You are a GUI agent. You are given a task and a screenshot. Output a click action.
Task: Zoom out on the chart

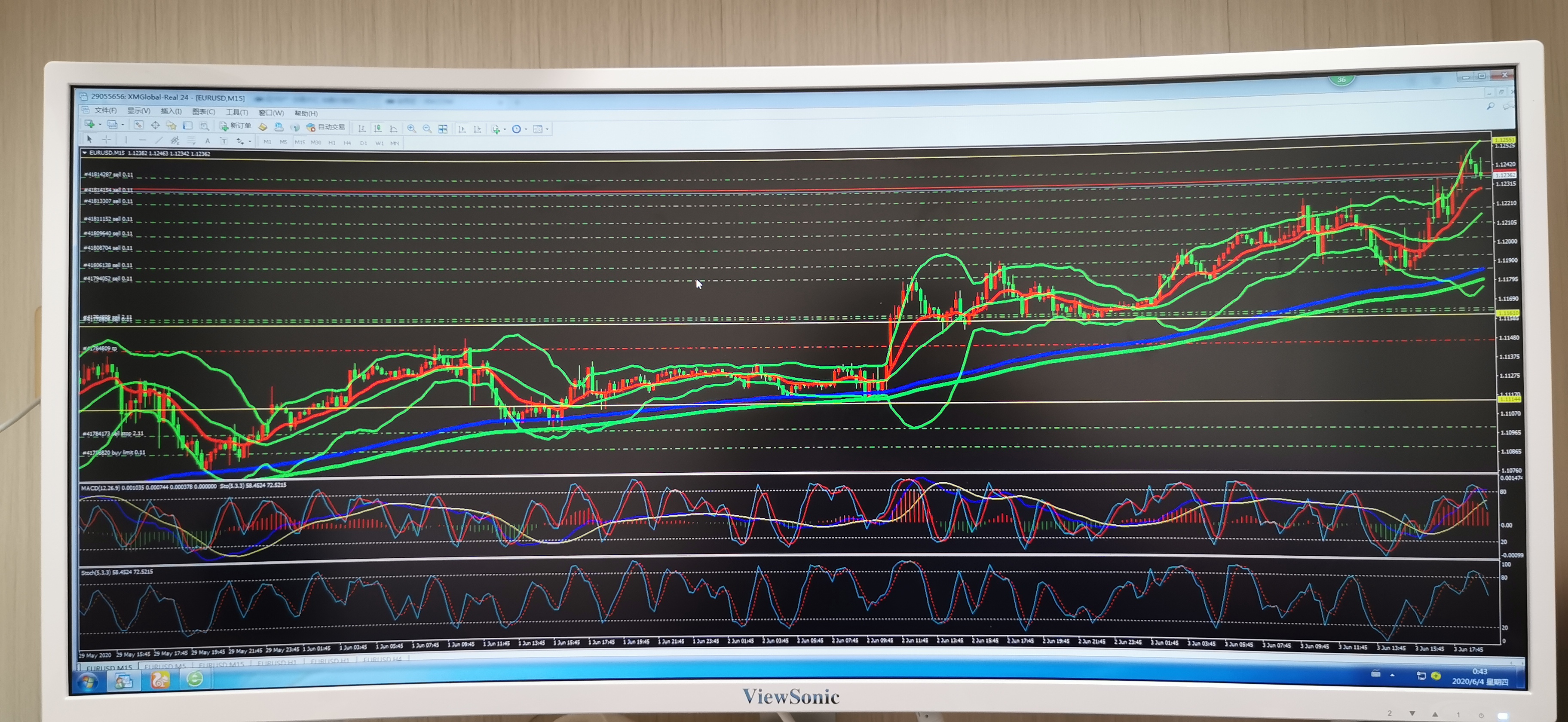[427, 129]
